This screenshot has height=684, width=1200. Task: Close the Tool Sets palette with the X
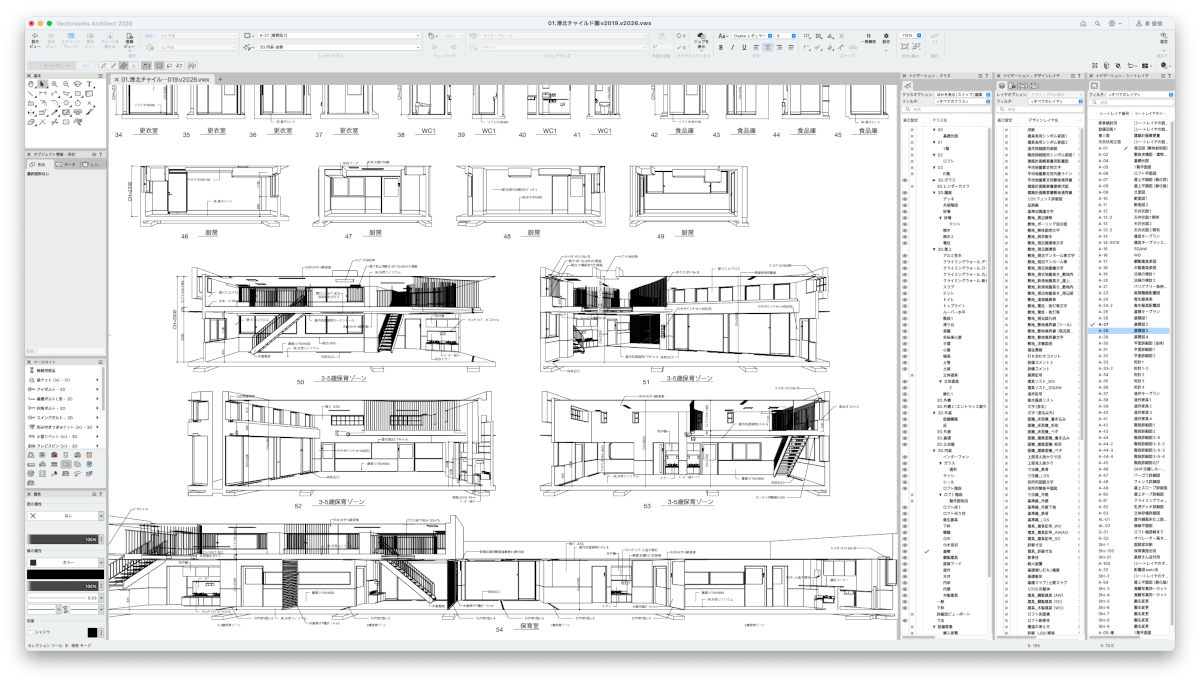coord(29,363)
